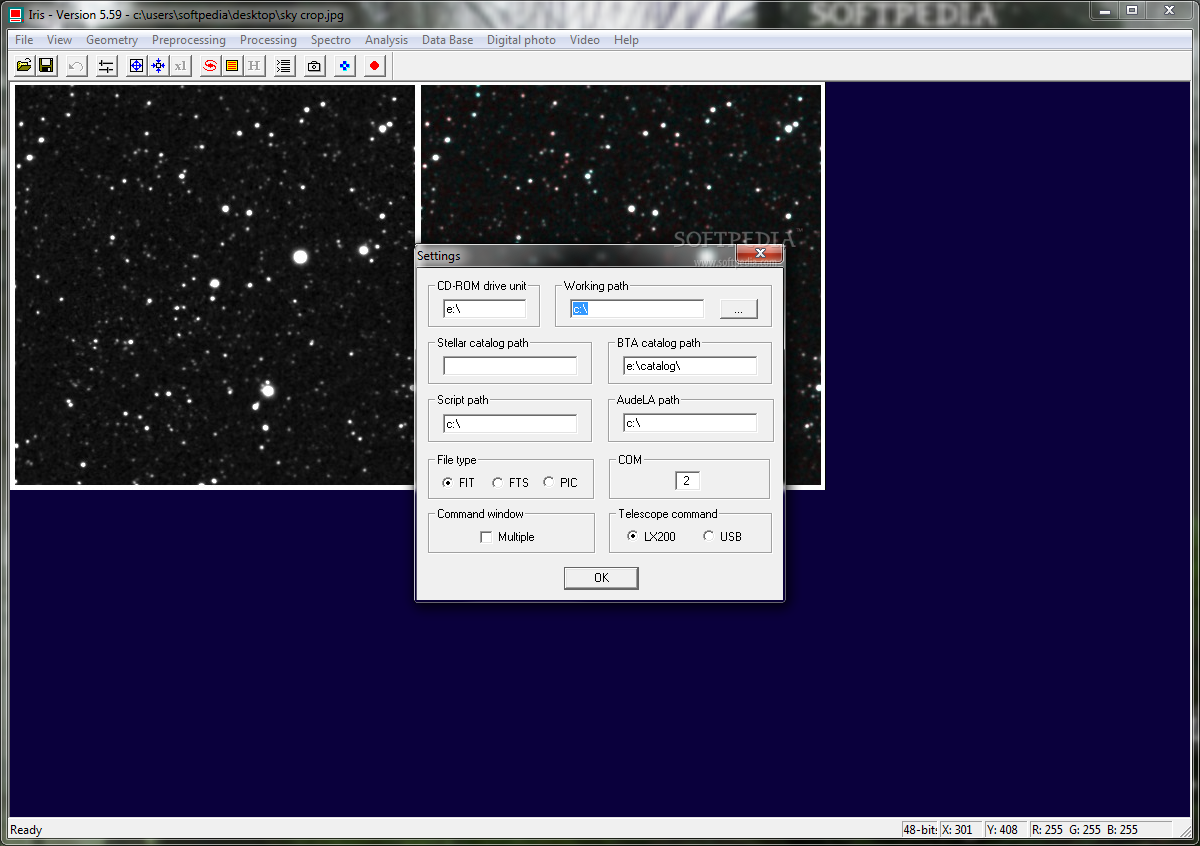Click the red and yellow striped icon
This screenshot has width=1200, height=846.
(232, 66)
